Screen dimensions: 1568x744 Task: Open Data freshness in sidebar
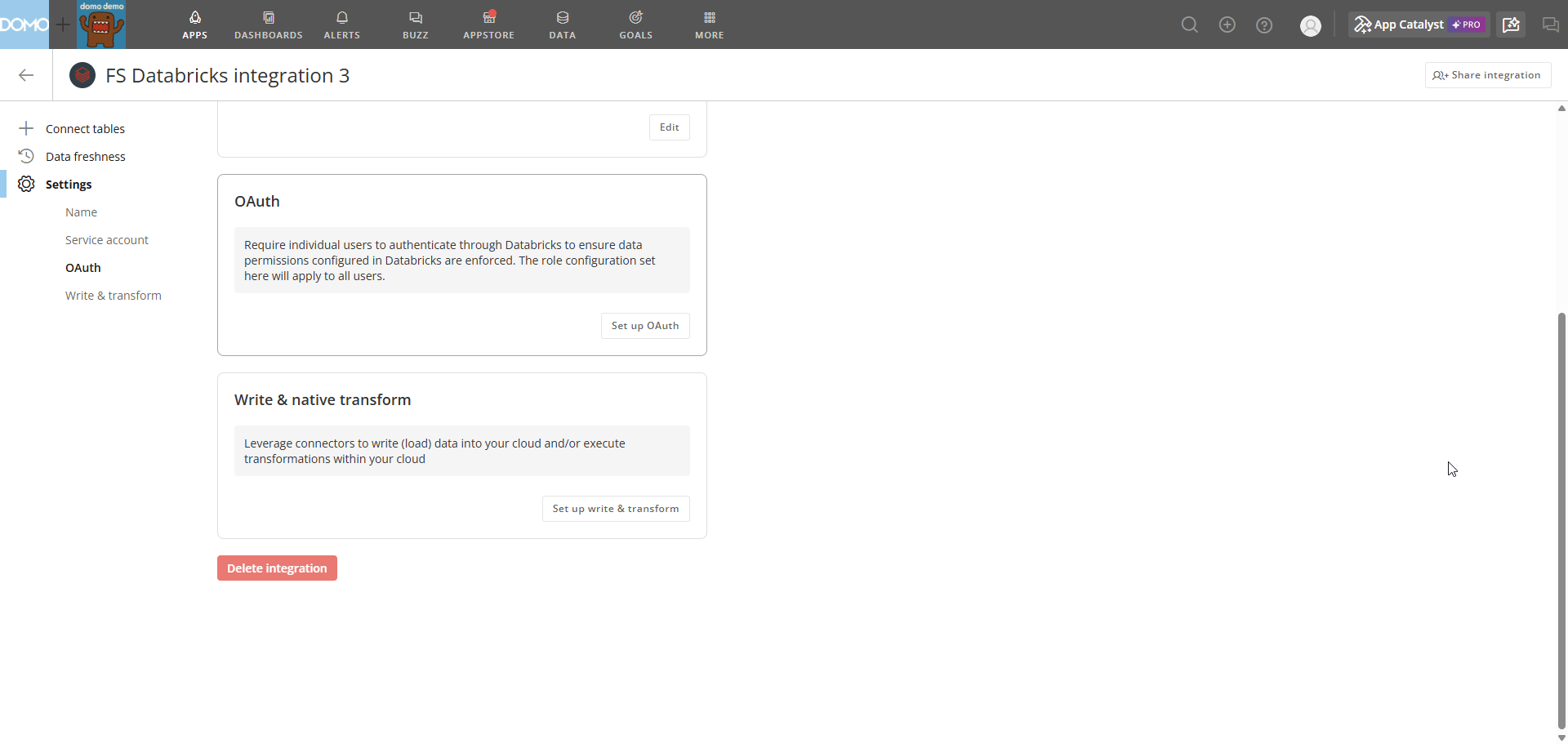click(x=86, y=157)
